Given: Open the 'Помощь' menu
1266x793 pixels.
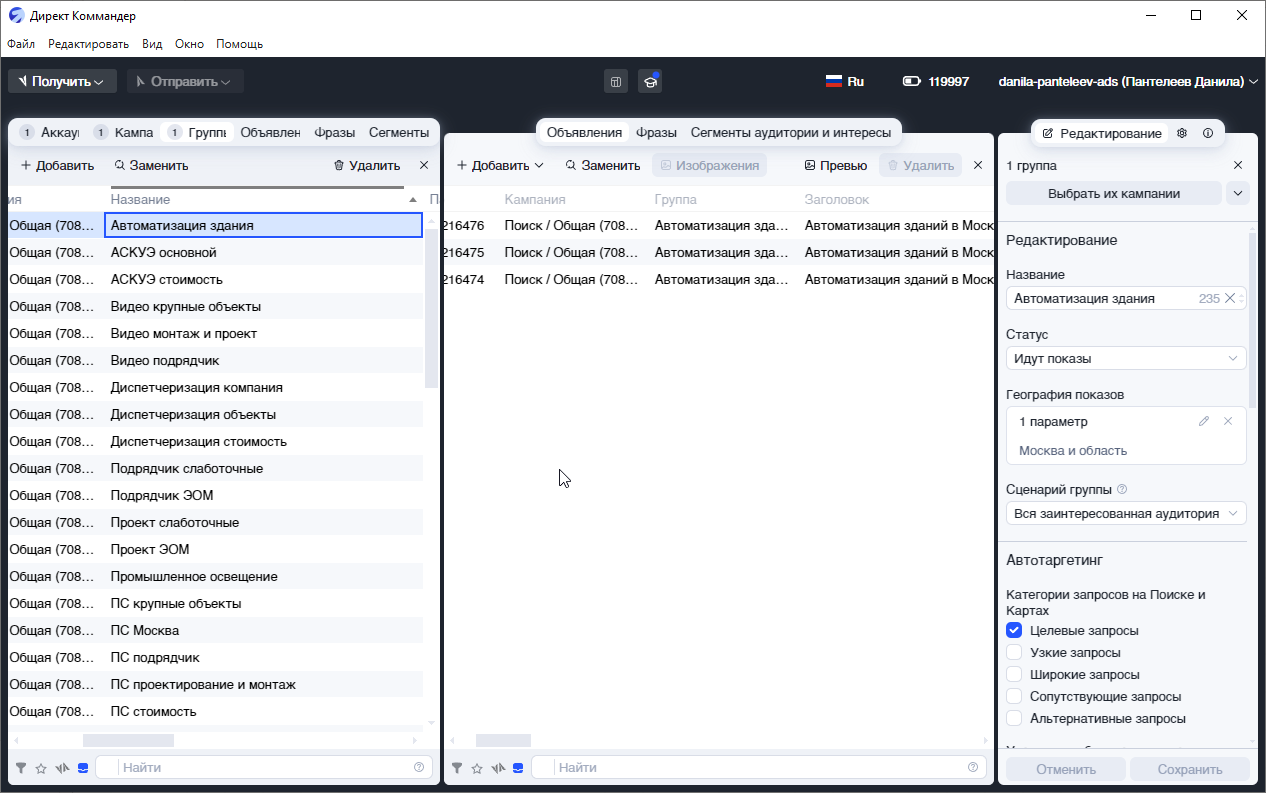Looking at the screenshot, I should [240, 44].
